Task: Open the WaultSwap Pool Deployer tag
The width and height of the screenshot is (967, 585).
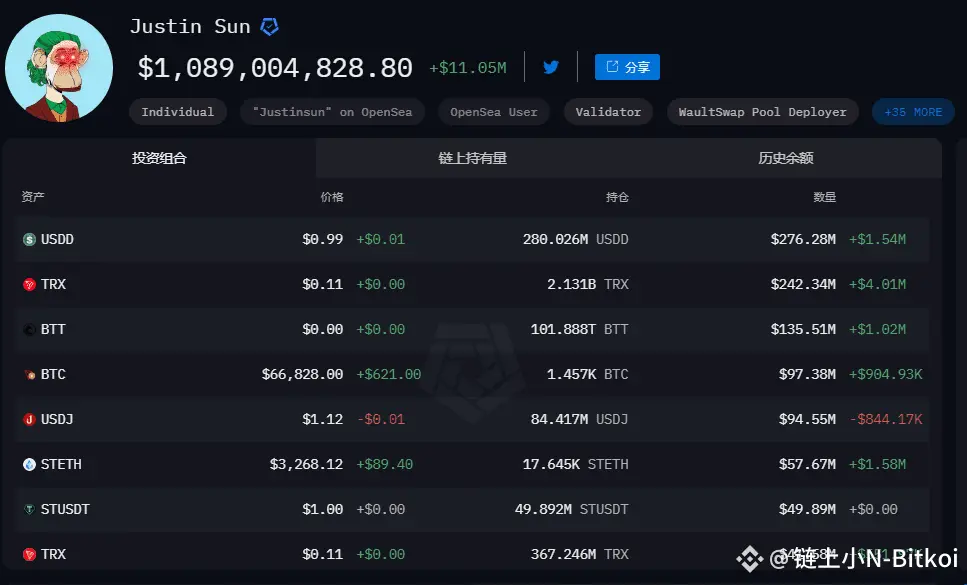Action: [763, 112]
